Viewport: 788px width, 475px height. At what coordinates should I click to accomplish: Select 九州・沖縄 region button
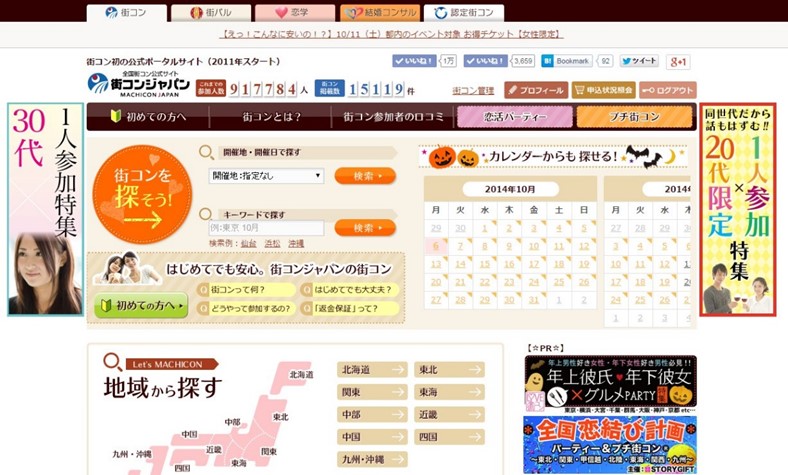pyautogui.click(x=372, y=459)
